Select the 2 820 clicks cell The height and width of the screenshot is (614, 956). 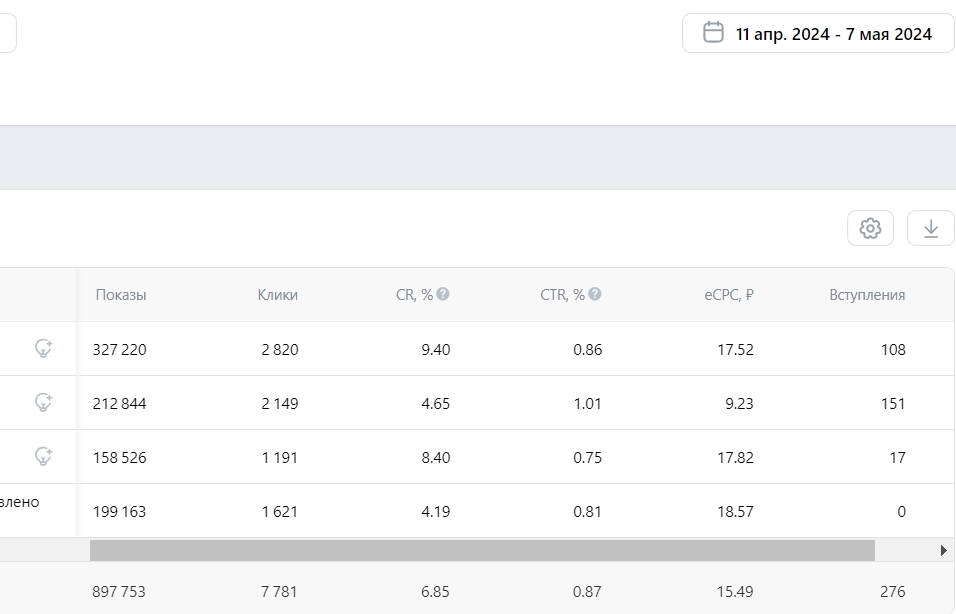(279, 350)
